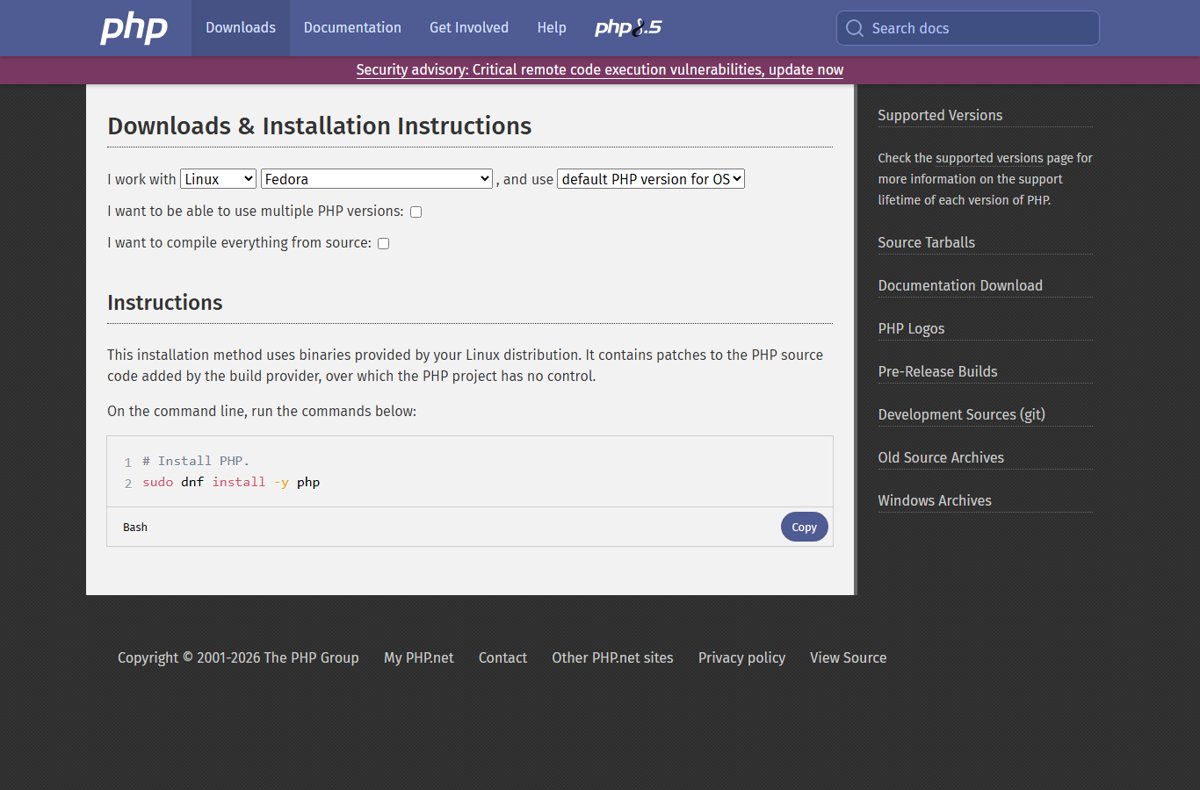Check compile everything from source box
The height and width of the screenshot is (790, 1200).
383,243
